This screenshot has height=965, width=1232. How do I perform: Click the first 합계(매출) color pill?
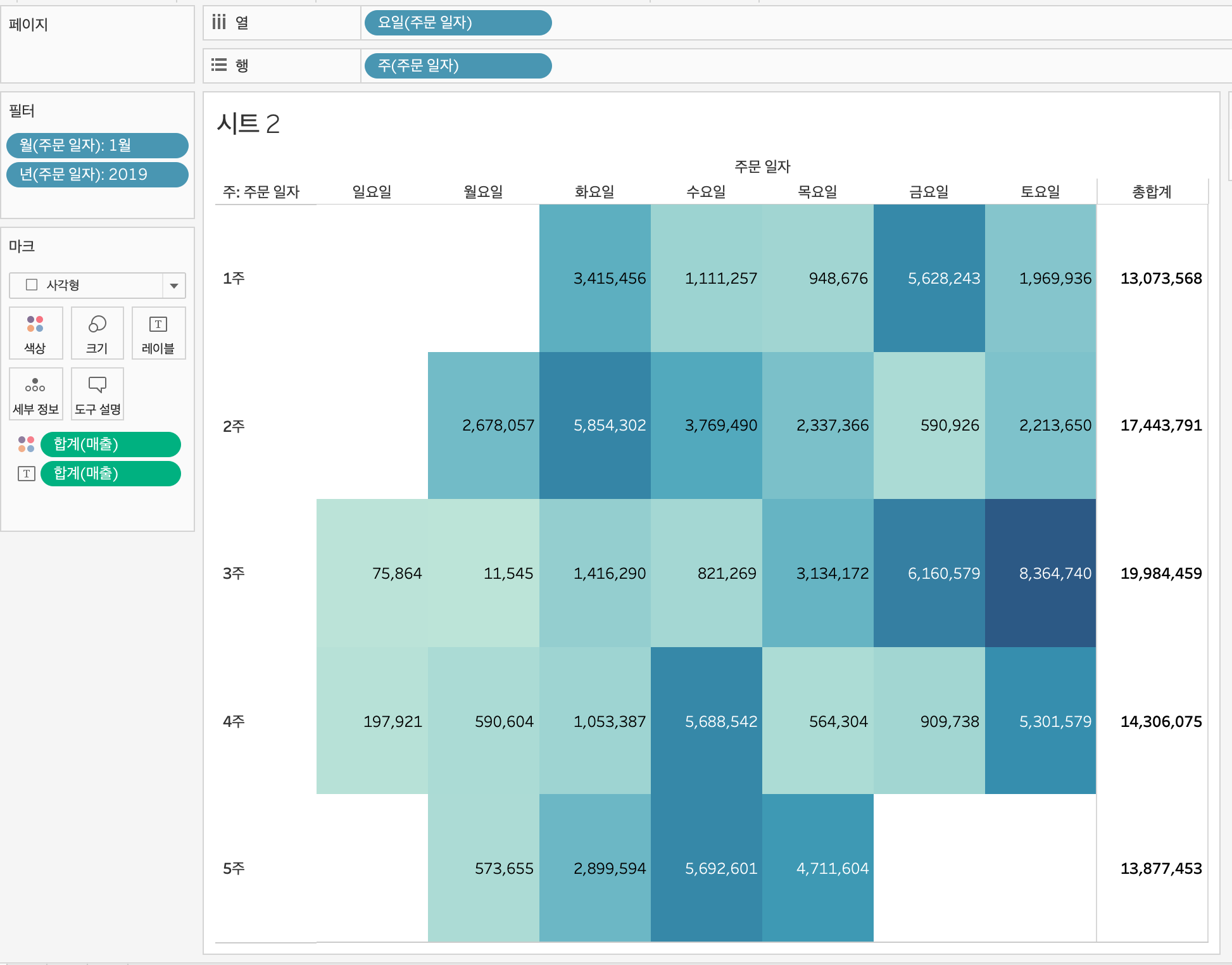tap(110, 444)
